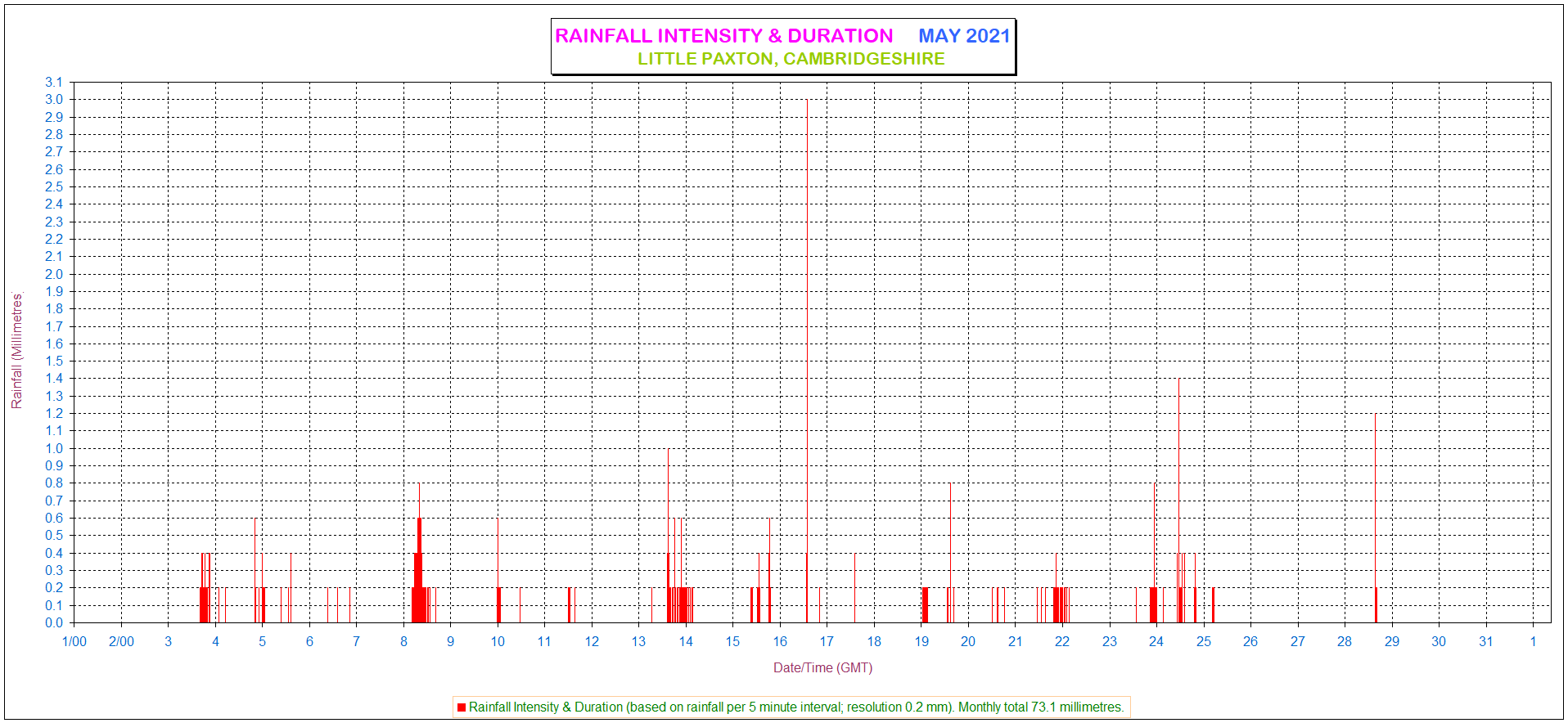Click the legend text with monthly total

click(796, 707)
